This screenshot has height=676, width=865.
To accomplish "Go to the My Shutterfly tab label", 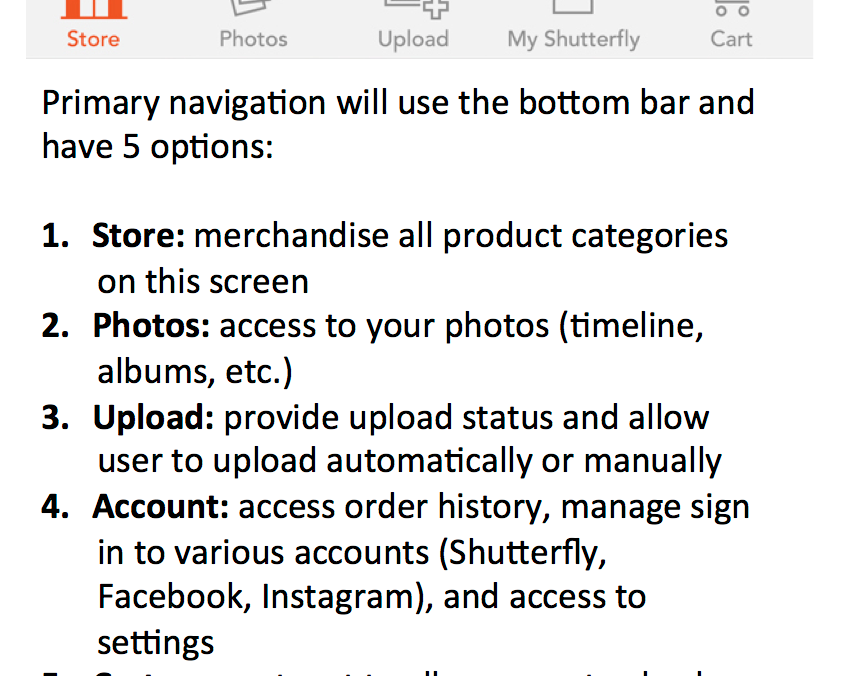I will coord(574,40).
